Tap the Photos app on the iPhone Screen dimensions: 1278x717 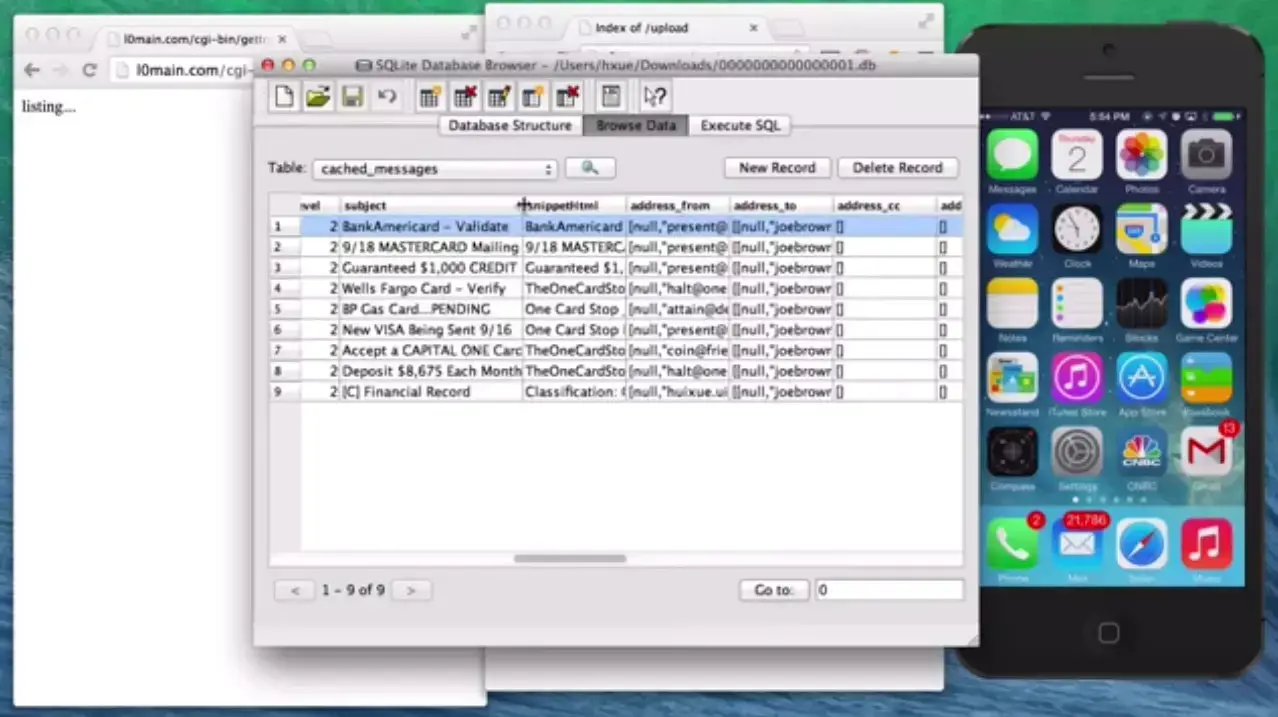[1141, 155]
